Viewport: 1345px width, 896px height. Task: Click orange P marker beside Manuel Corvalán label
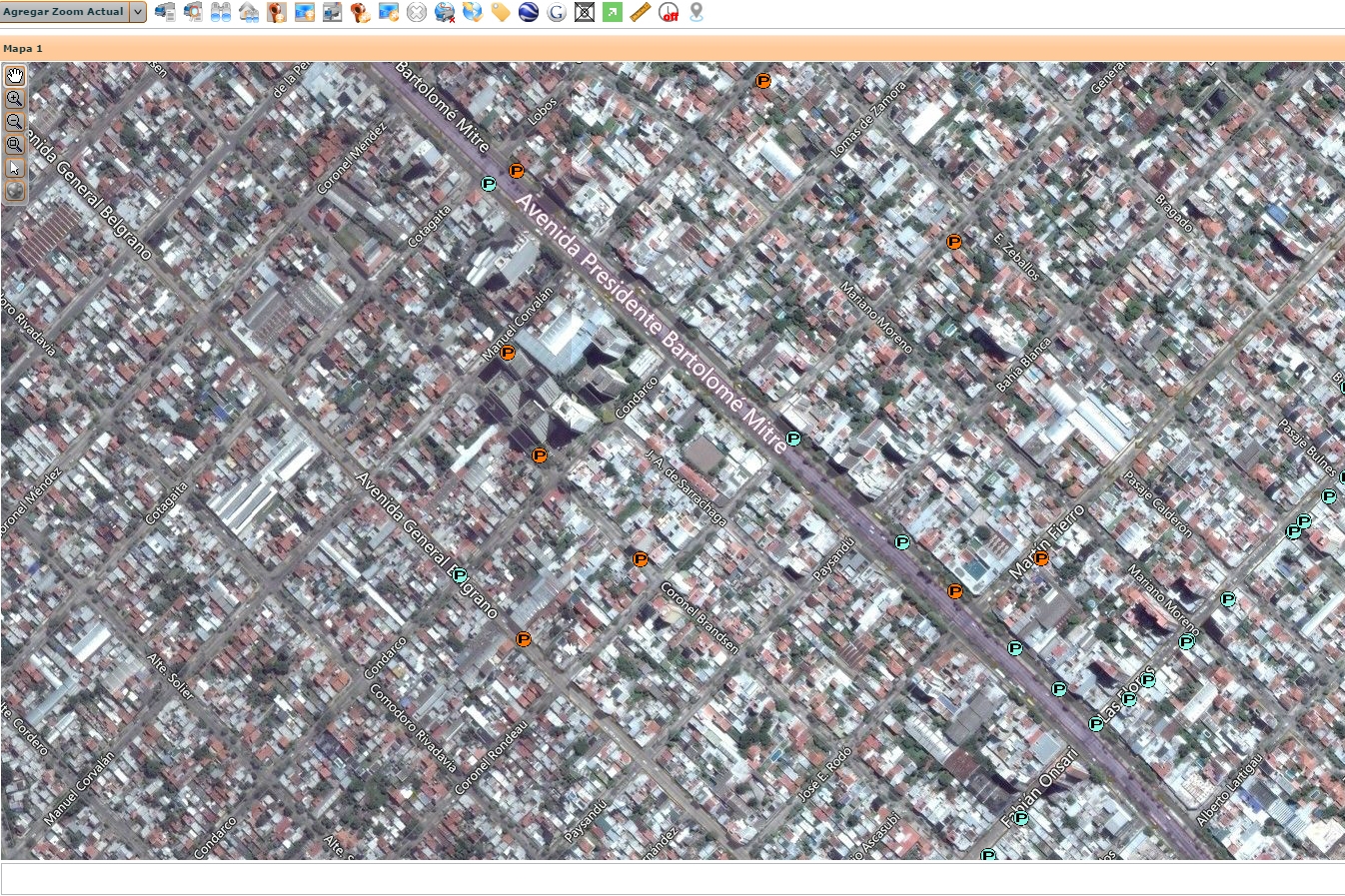[508, 353]
